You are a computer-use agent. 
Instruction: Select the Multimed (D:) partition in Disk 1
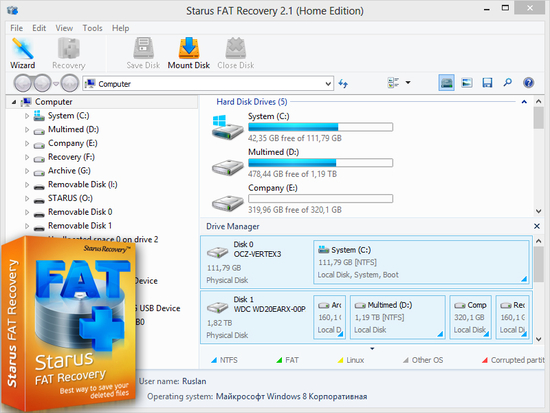click(397, 317)
